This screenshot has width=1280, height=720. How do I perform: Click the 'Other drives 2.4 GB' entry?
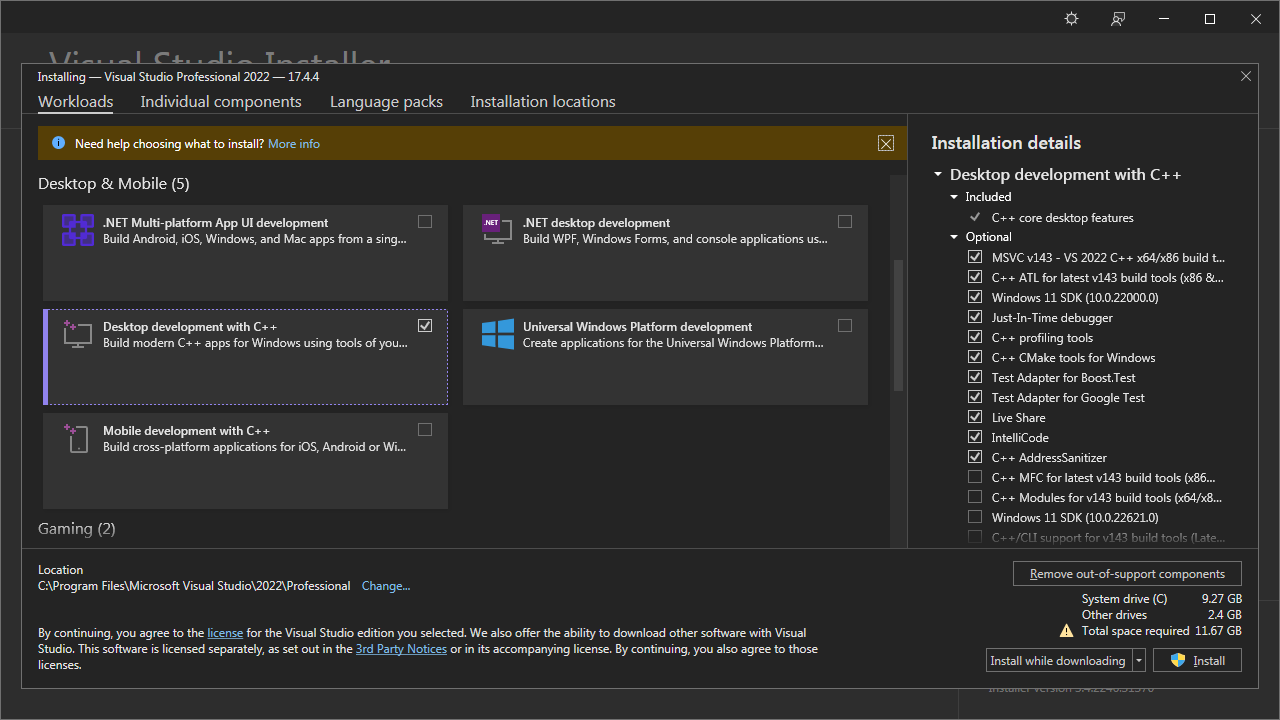pos(1161,615)
